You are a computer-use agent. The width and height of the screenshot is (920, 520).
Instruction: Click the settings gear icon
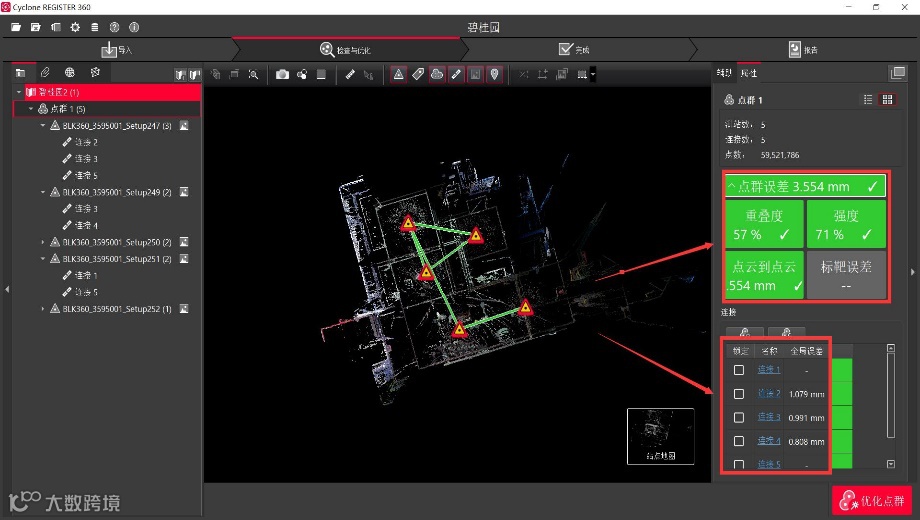tap(75, 27)
